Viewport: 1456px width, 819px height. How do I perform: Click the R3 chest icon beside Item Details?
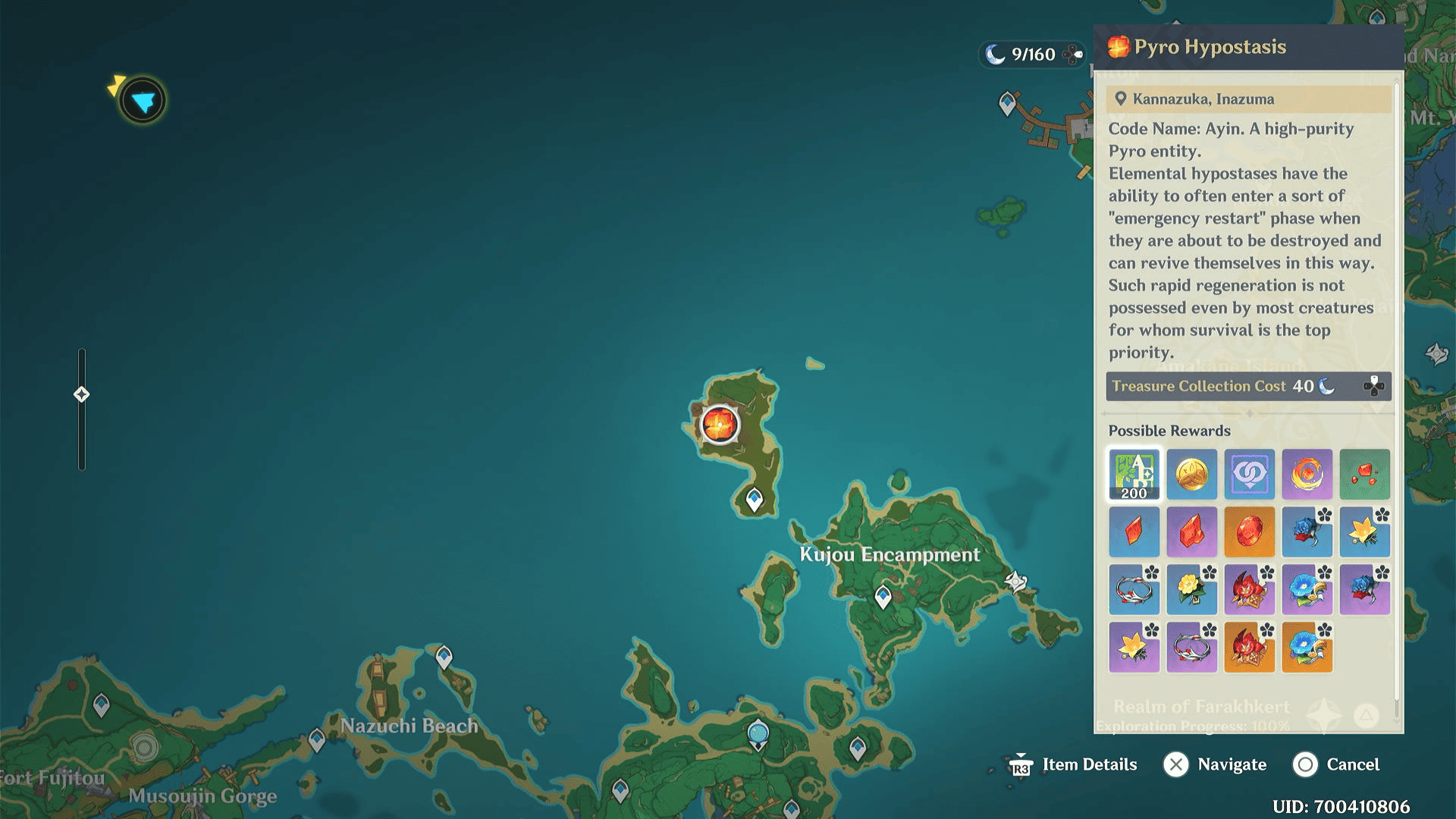tap(1021, 765)
